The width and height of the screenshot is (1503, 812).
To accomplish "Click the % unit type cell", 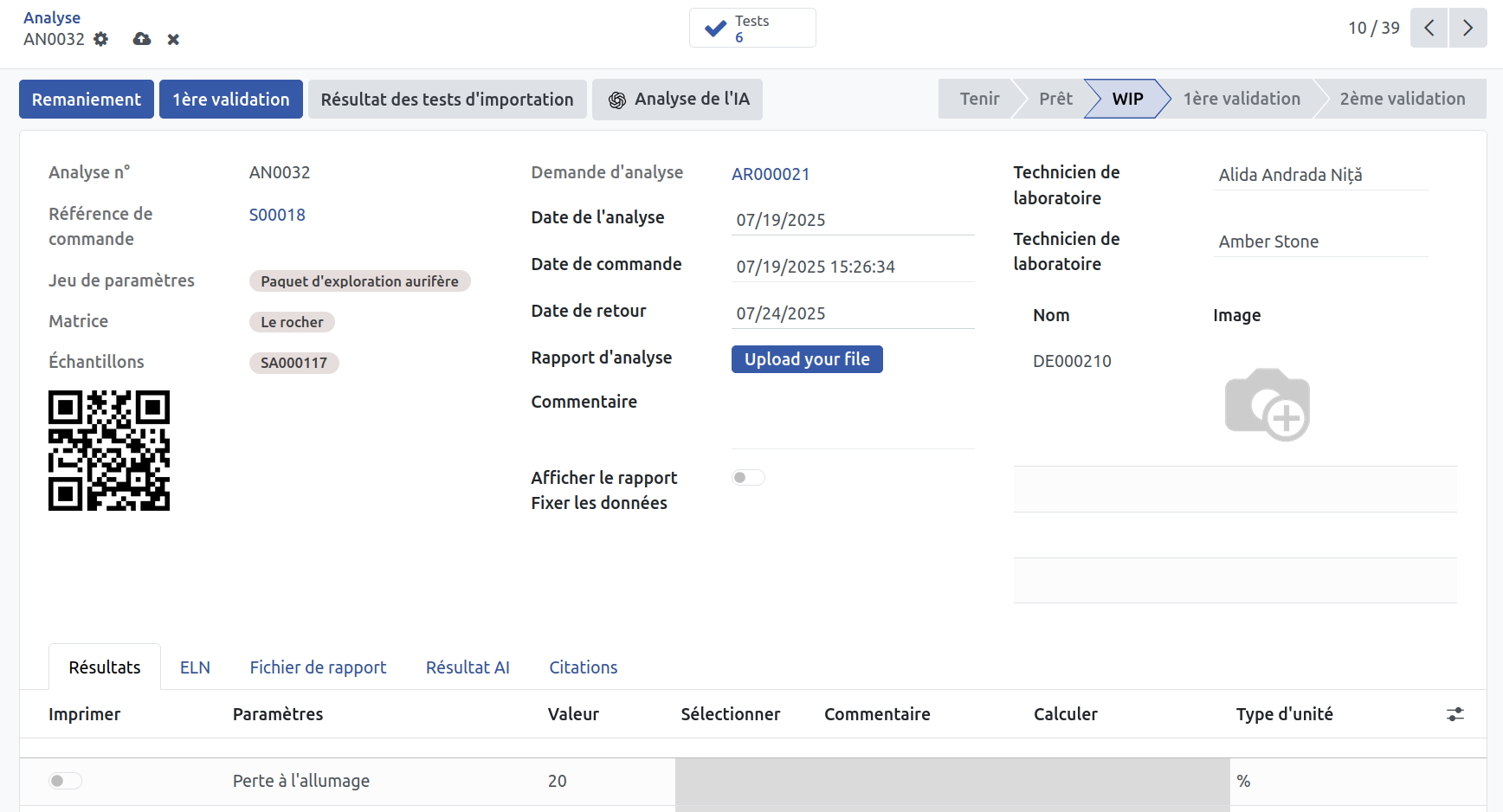I will (1243, 781).
